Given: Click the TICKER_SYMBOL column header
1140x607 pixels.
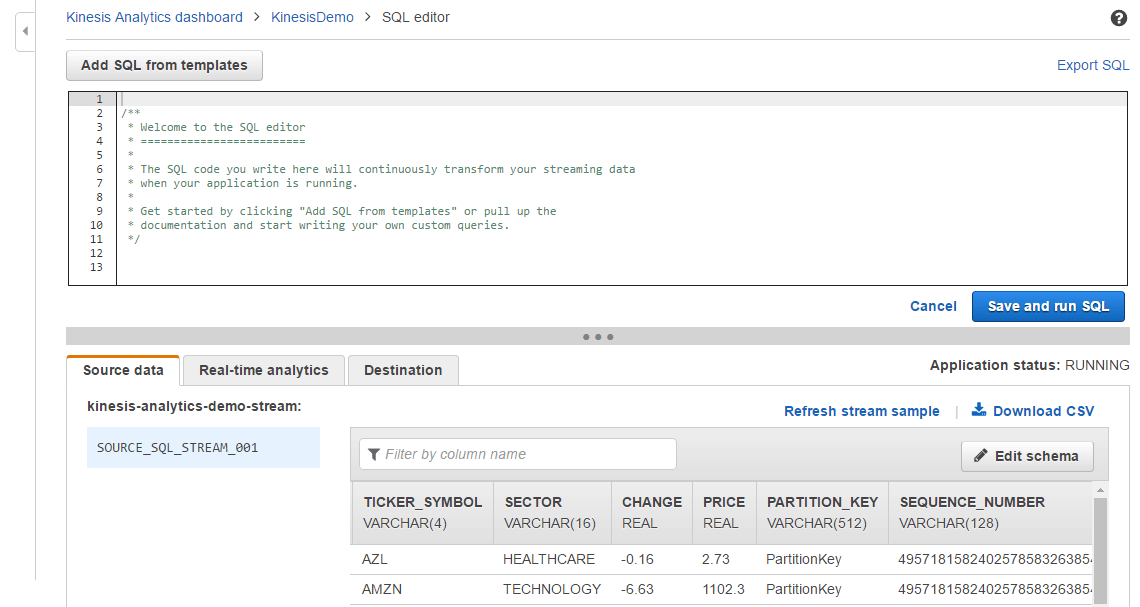Looking at the screenshot, I should coord(422,512).
